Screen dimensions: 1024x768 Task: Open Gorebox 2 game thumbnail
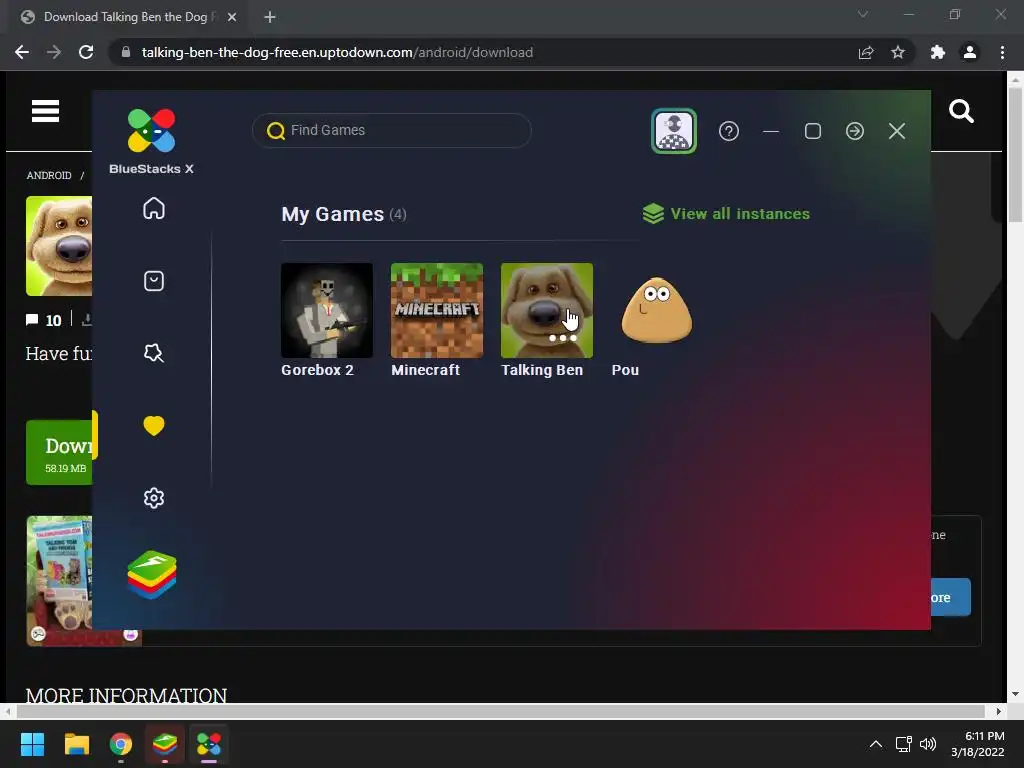tap(327, 310)
